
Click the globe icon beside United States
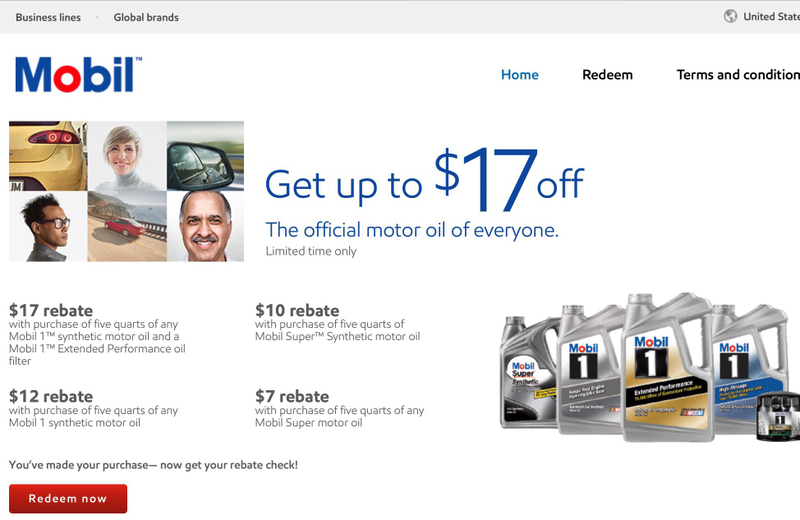730,16
